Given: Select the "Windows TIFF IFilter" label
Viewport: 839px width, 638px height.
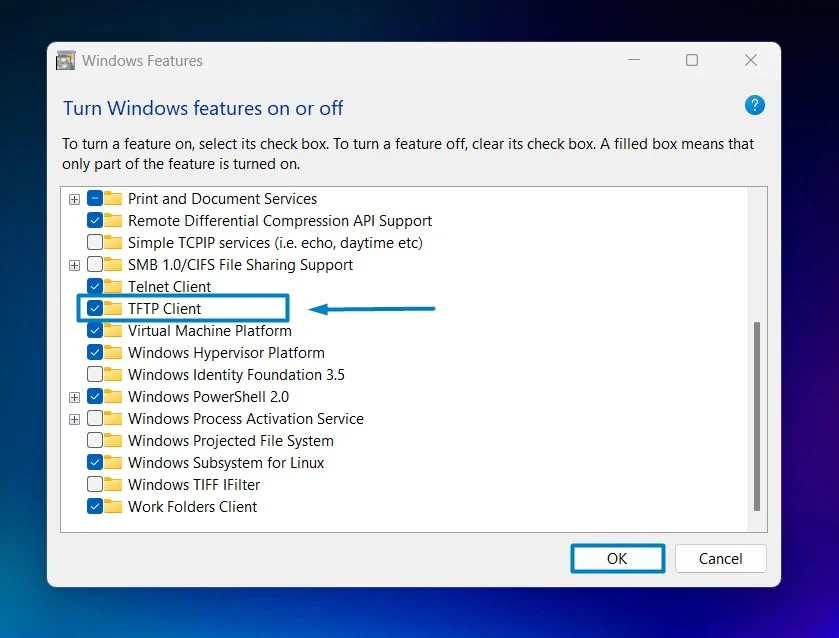Looking at the screenshot, I should coord(194,485).
